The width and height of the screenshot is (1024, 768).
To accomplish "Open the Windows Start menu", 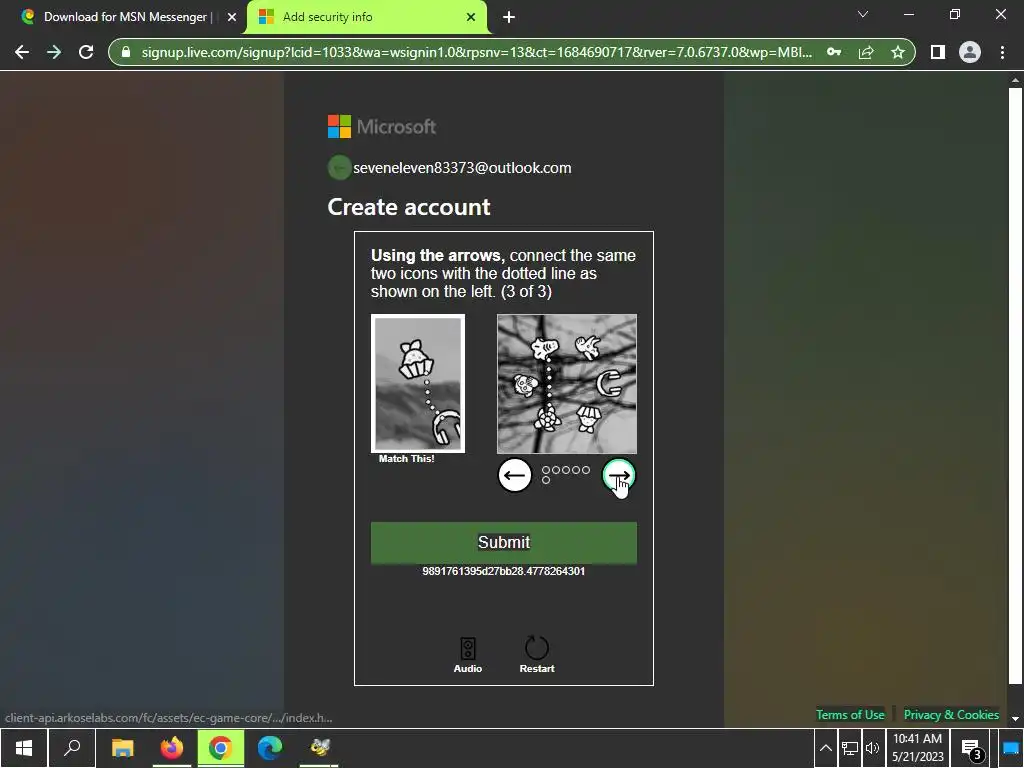I will (24, 748).
